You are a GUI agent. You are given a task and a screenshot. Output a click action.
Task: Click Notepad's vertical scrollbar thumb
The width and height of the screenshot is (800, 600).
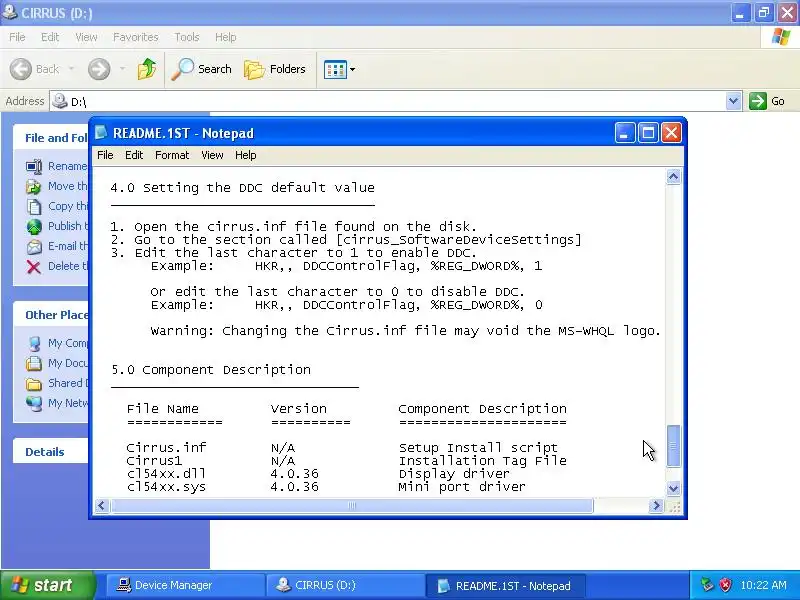click(x=673, y=446)
